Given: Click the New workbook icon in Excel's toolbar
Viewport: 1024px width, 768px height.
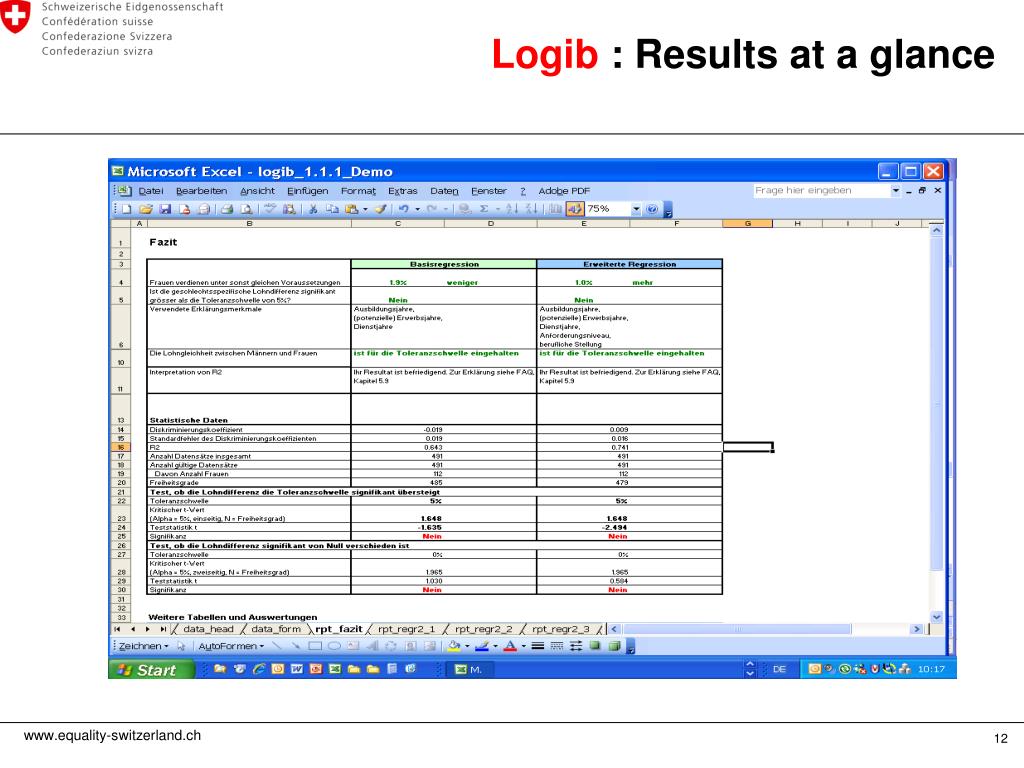Looking at the screenshot, I should (127, 209).
